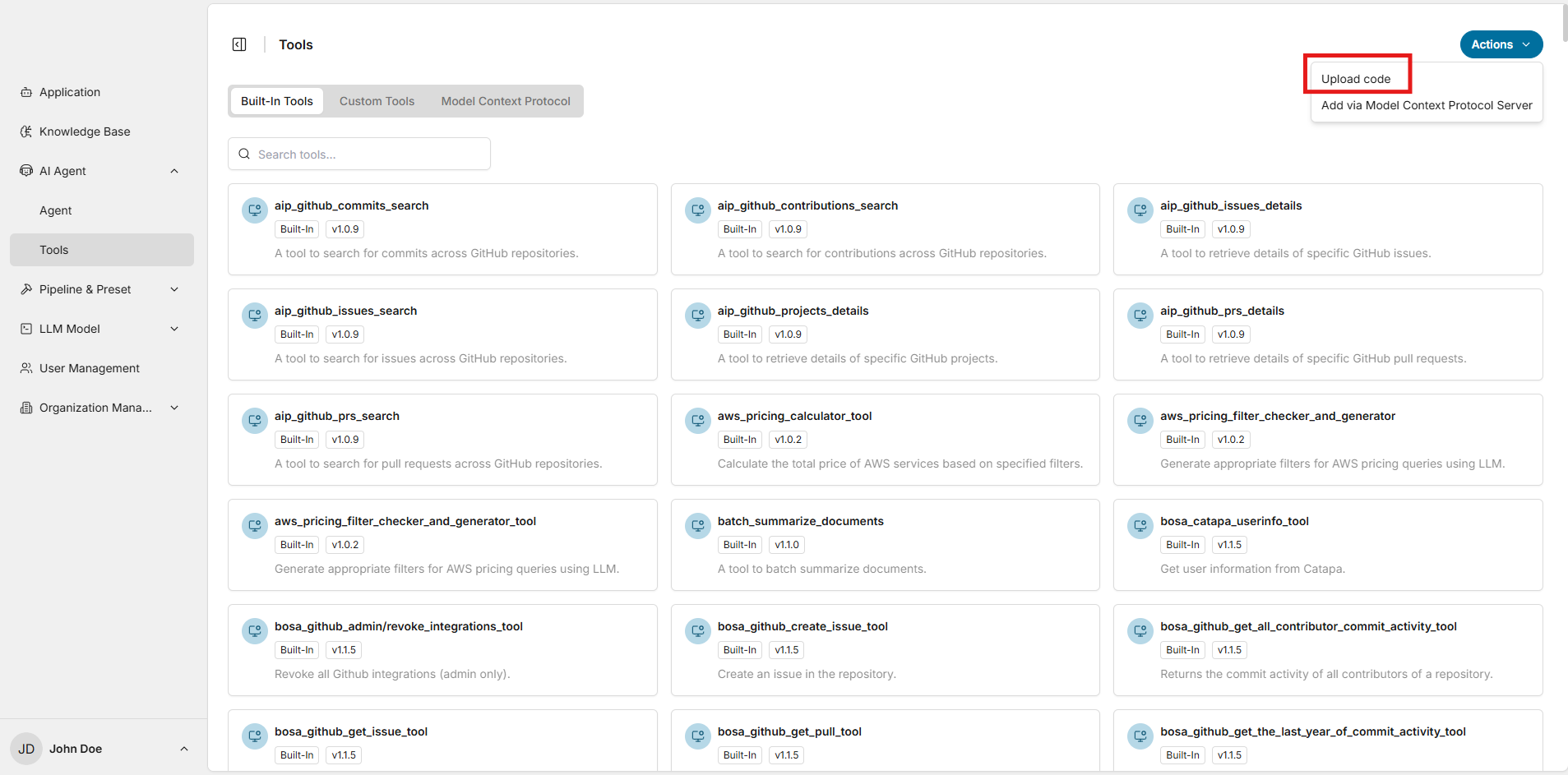Select Add via Model Context Protocol Server
This screenshot has width=1568, height=775.
point(1426,105)
